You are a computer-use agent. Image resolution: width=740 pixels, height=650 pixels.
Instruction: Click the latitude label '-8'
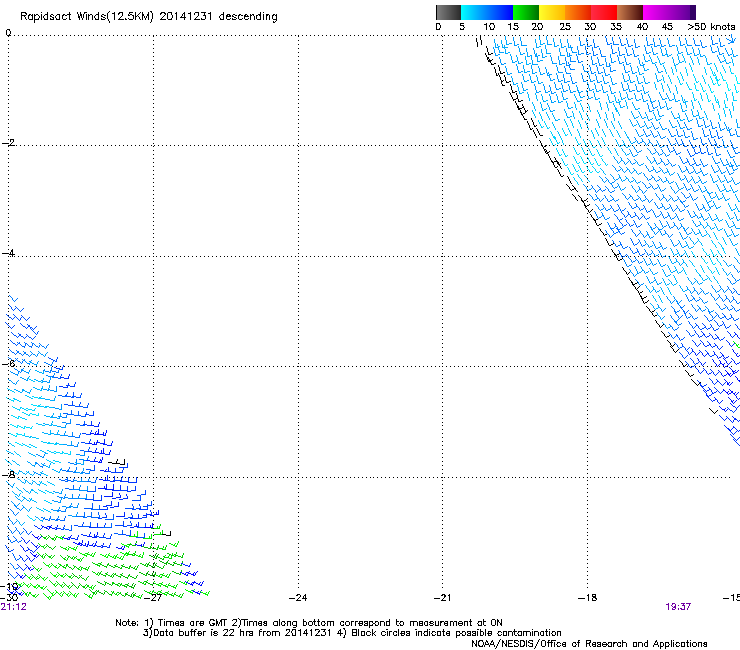coord(8,474)
